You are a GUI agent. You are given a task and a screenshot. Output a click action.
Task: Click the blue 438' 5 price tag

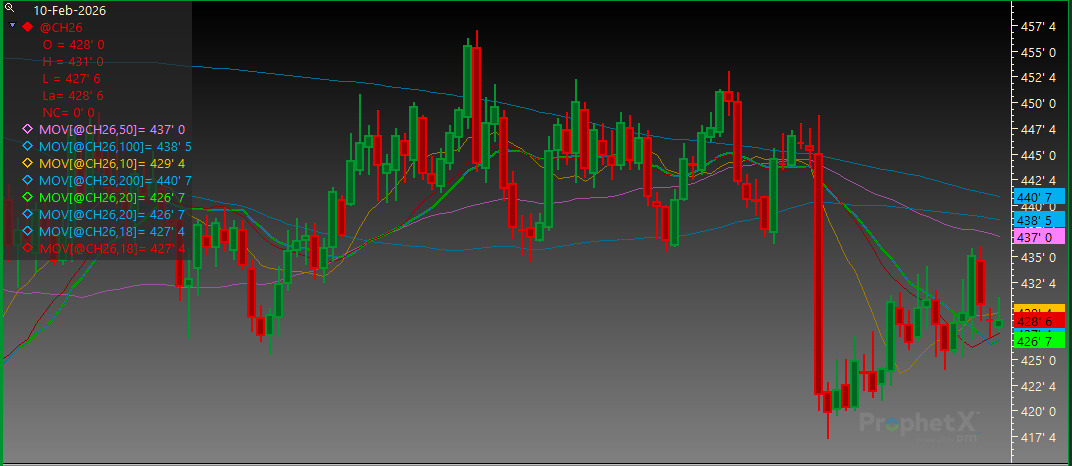(1033, 220)
